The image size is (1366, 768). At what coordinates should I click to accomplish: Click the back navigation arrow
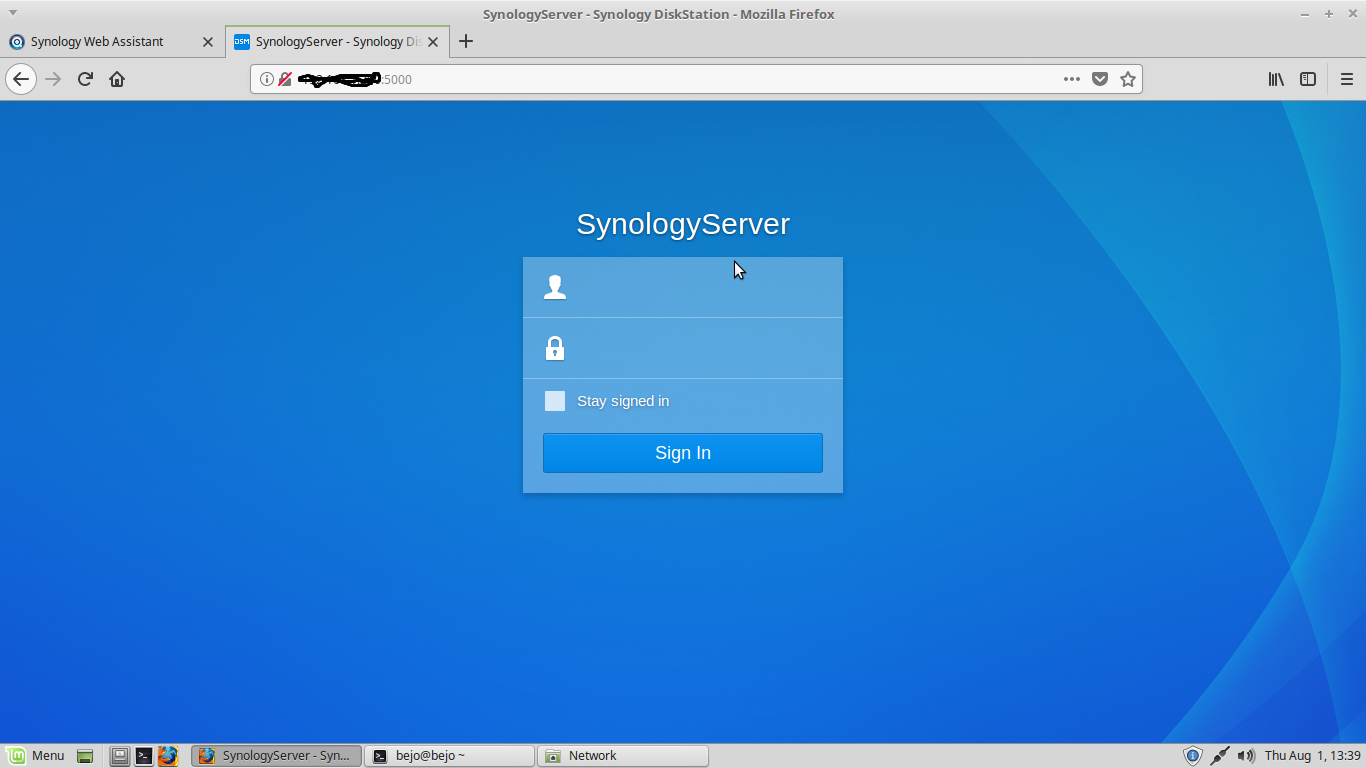21,79
